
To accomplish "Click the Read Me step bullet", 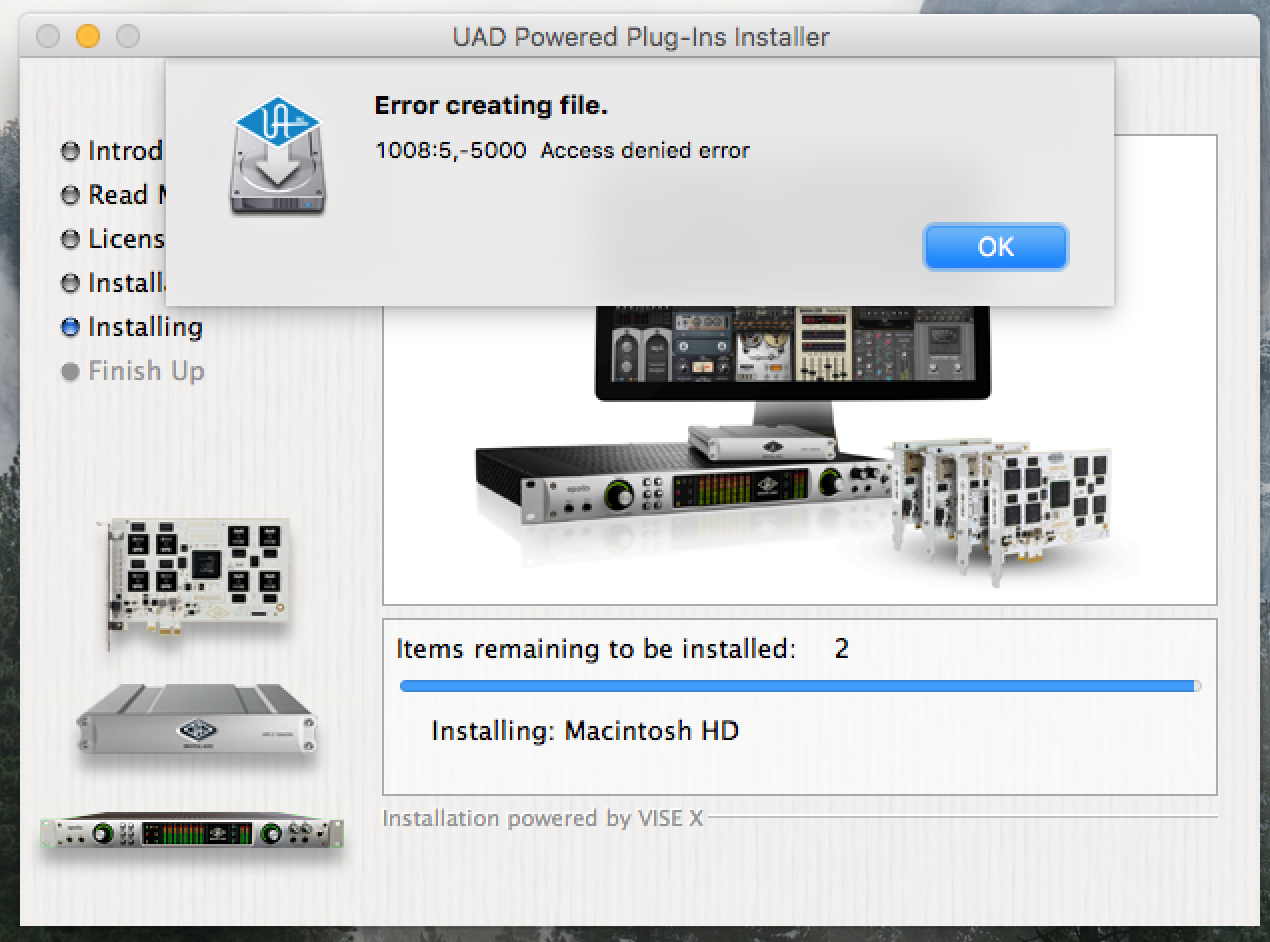I will coord(70,195).
